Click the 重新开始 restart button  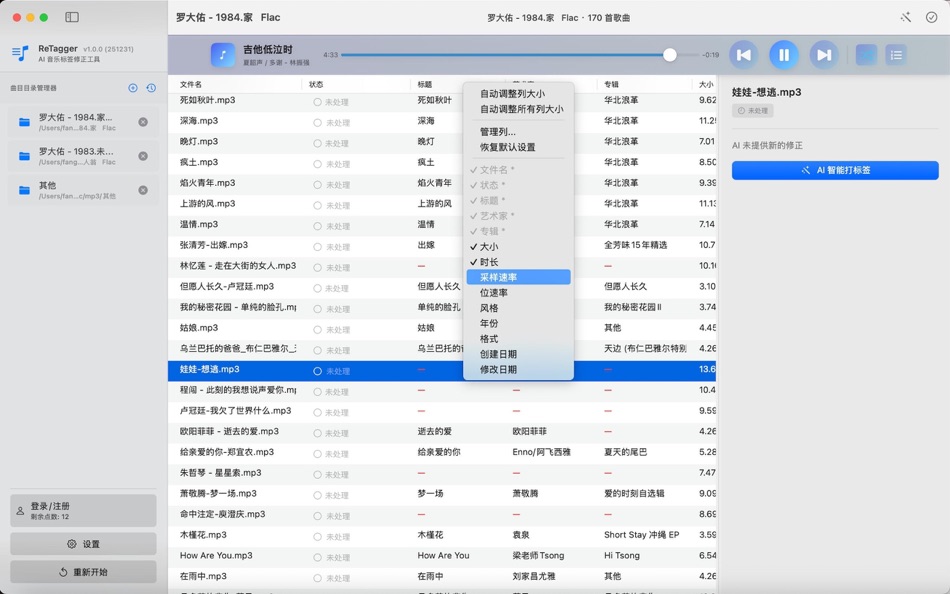pos(83,571)
